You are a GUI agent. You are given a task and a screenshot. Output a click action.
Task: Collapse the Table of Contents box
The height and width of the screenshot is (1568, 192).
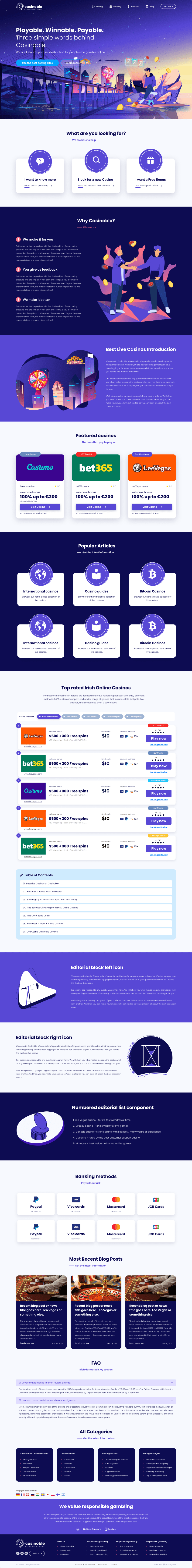(171, 875)
